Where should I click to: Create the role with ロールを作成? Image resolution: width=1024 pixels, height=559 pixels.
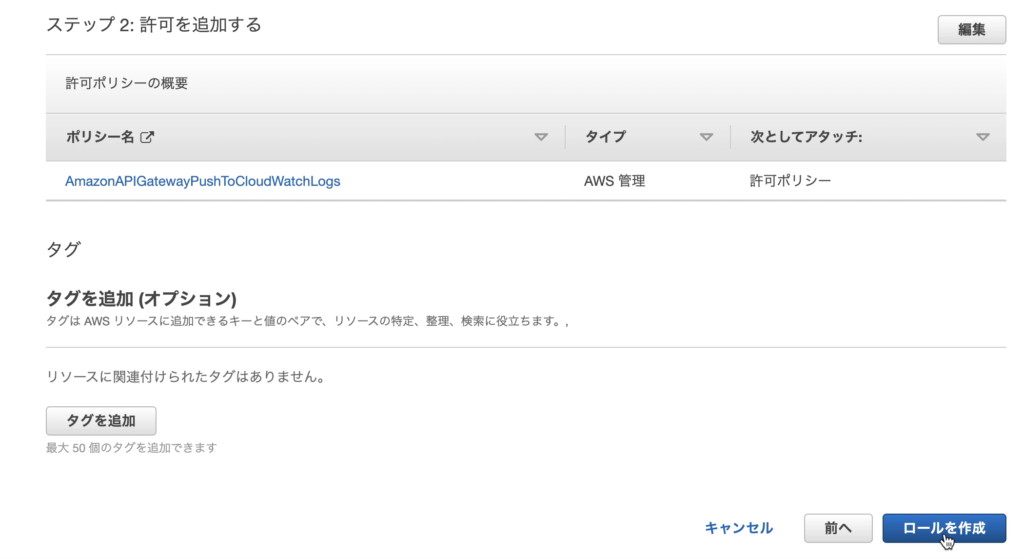click(944, 528)
